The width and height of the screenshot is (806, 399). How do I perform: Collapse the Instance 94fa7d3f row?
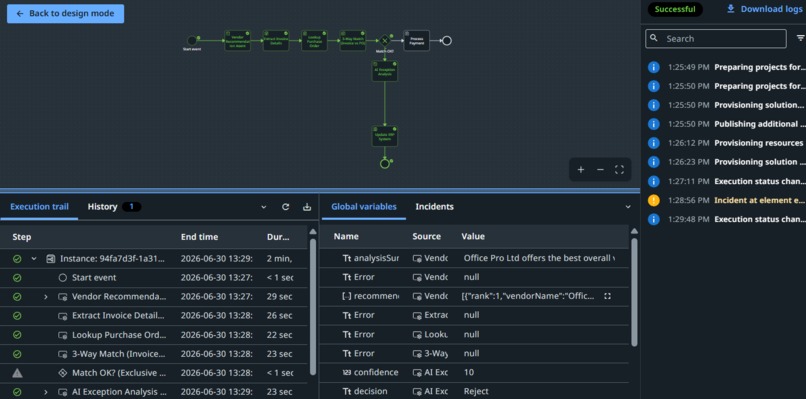[34, 259]
